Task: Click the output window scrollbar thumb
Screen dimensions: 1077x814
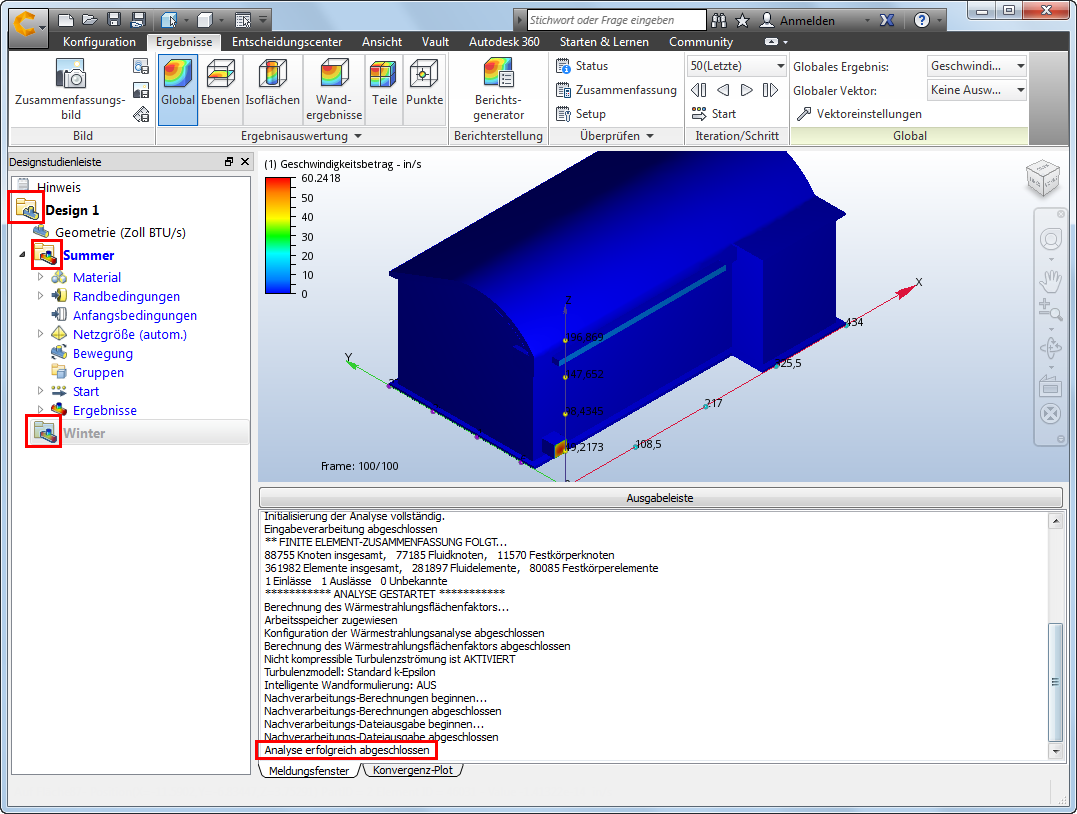Action: coord(1056,682)
